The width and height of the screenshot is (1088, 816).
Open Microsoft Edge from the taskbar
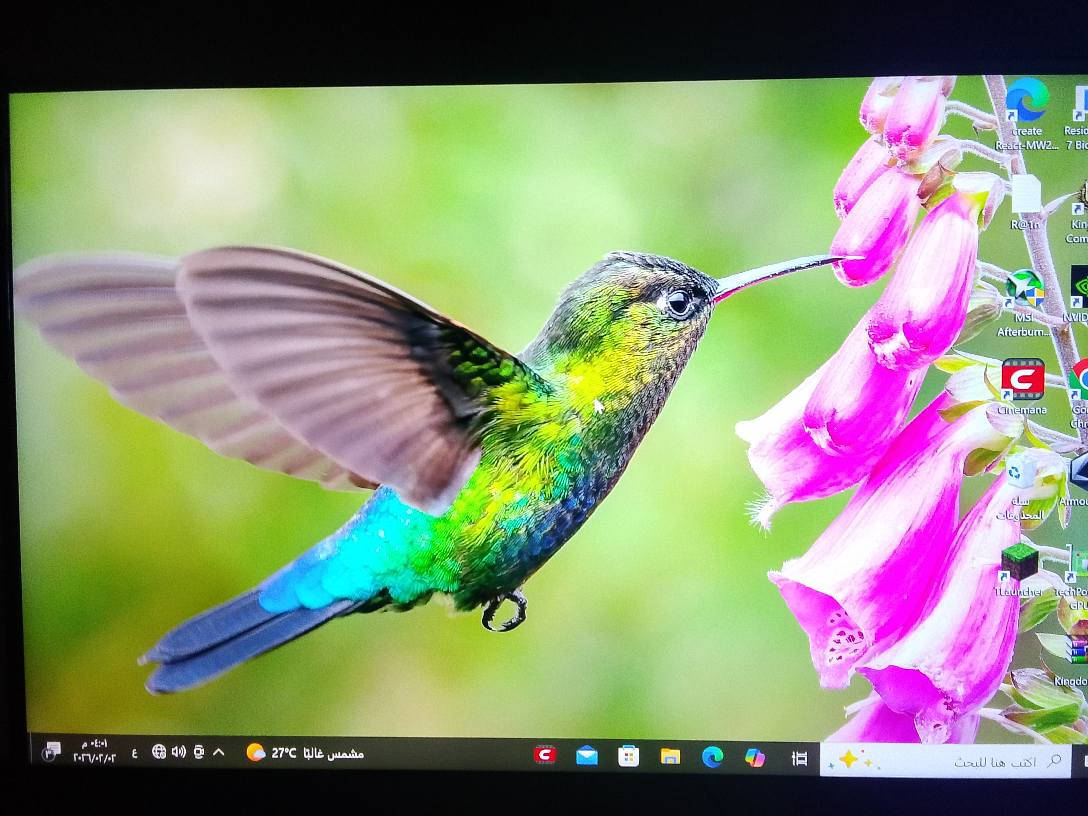[712, 756]
